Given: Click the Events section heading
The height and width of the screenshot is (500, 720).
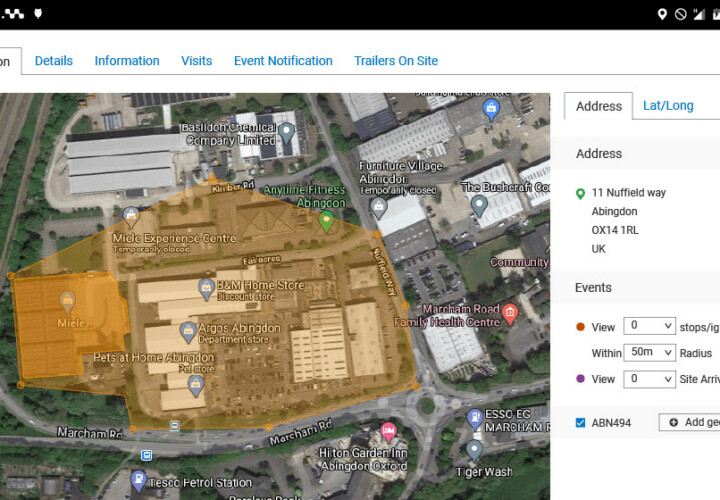Looking at the screenshot, I should coord(593,288).
